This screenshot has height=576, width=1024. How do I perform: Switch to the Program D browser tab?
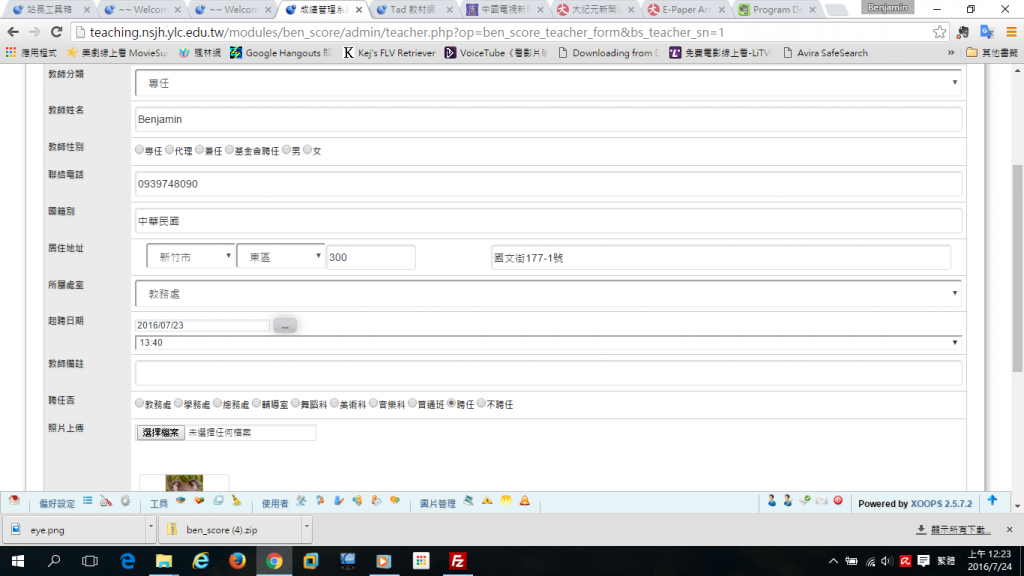[774, 10]
